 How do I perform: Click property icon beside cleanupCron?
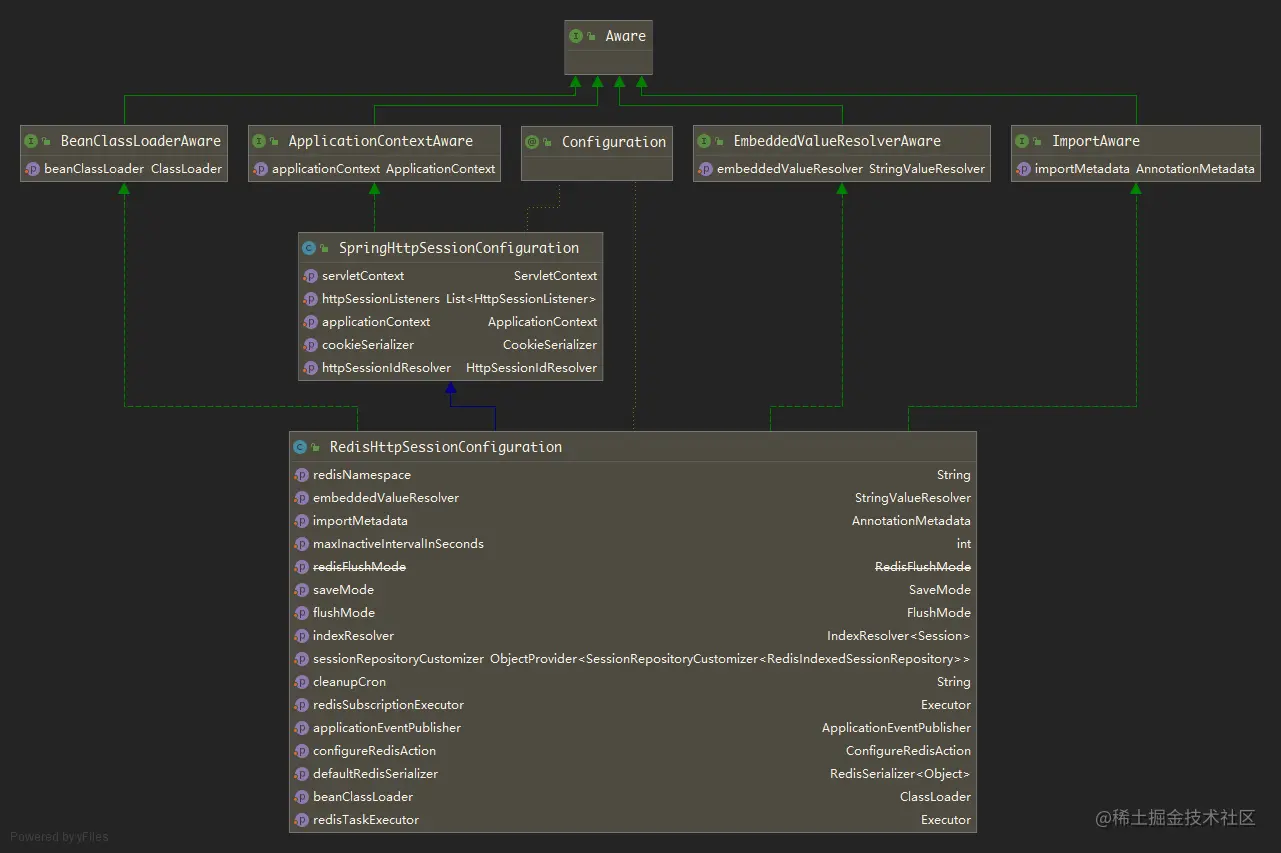pos(301,682)
